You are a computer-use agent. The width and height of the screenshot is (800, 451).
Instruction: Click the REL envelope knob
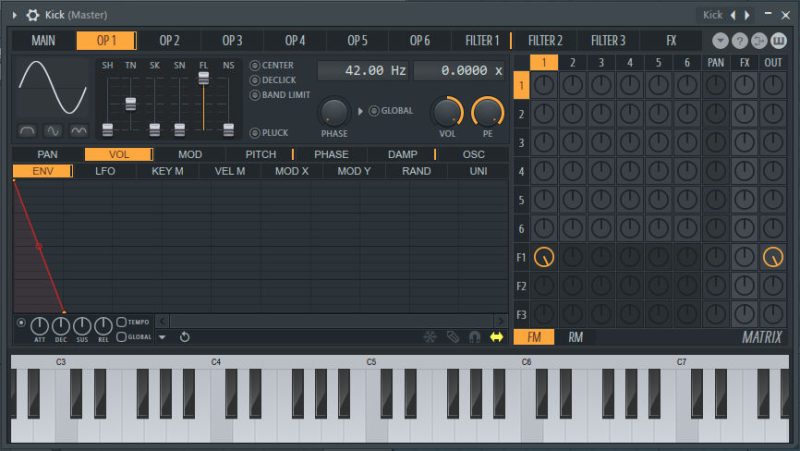click(103, 326)
